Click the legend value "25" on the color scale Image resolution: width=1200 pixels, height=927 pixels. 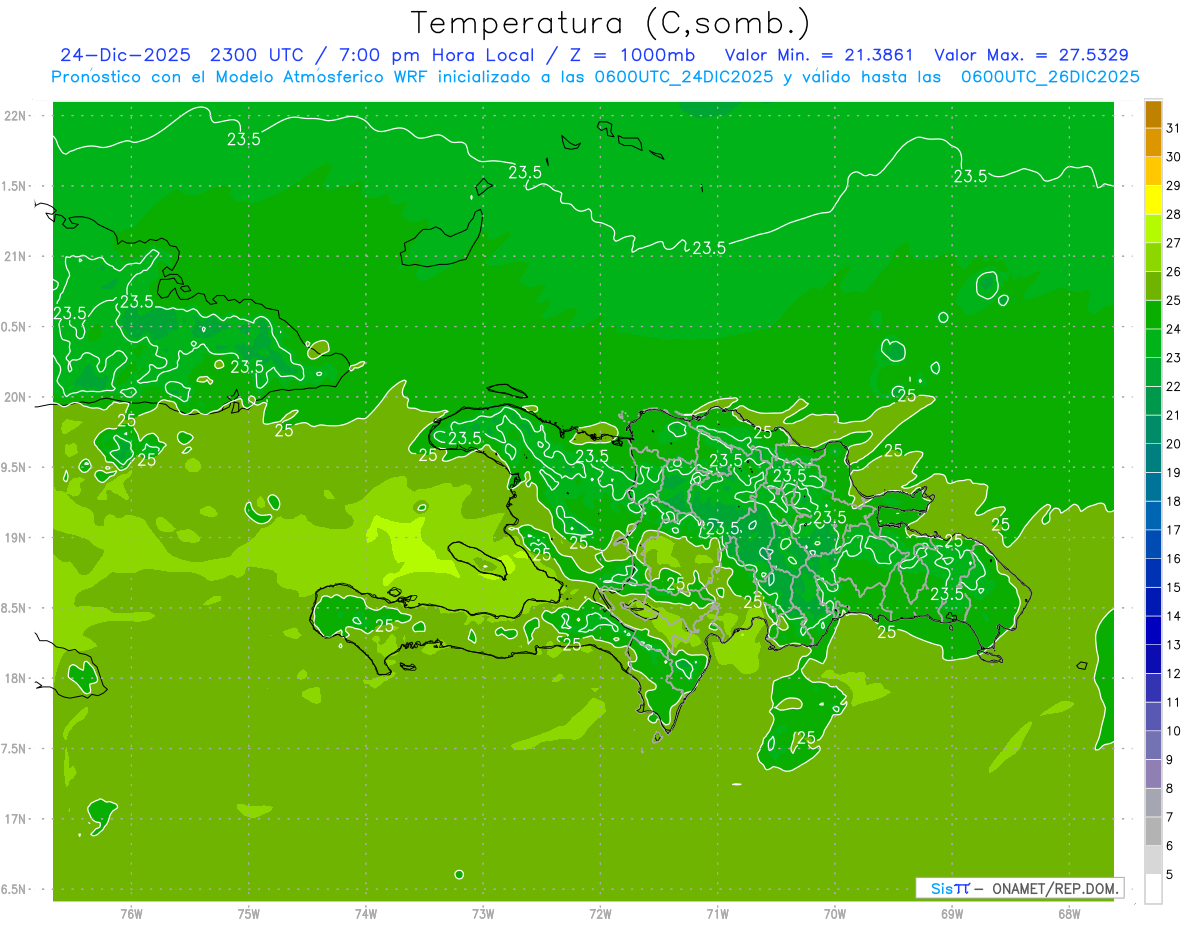[x=1173, y=301]
